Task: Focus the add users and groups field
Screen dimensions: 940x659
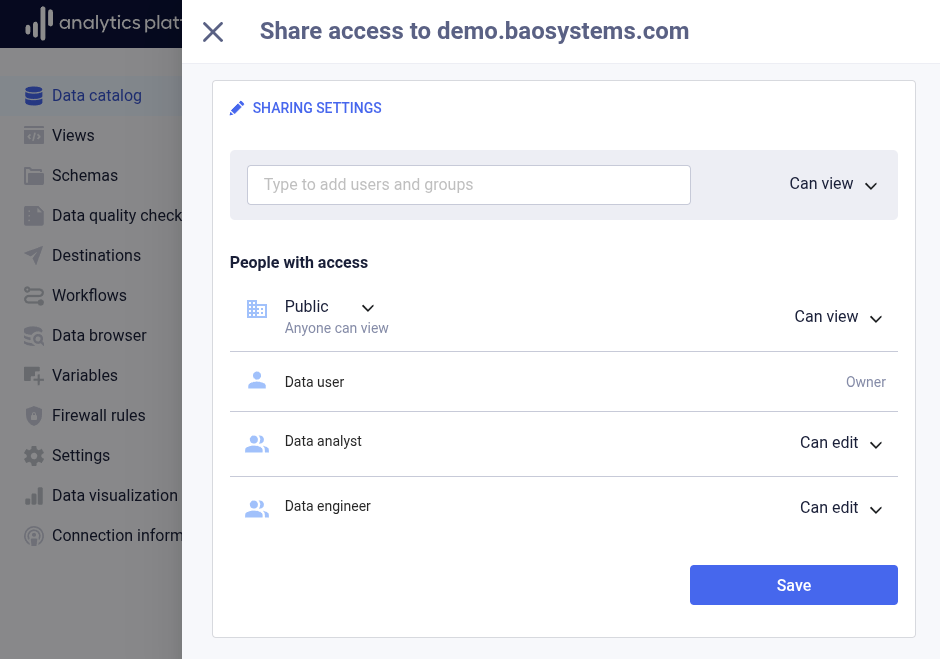Action: 468,185
